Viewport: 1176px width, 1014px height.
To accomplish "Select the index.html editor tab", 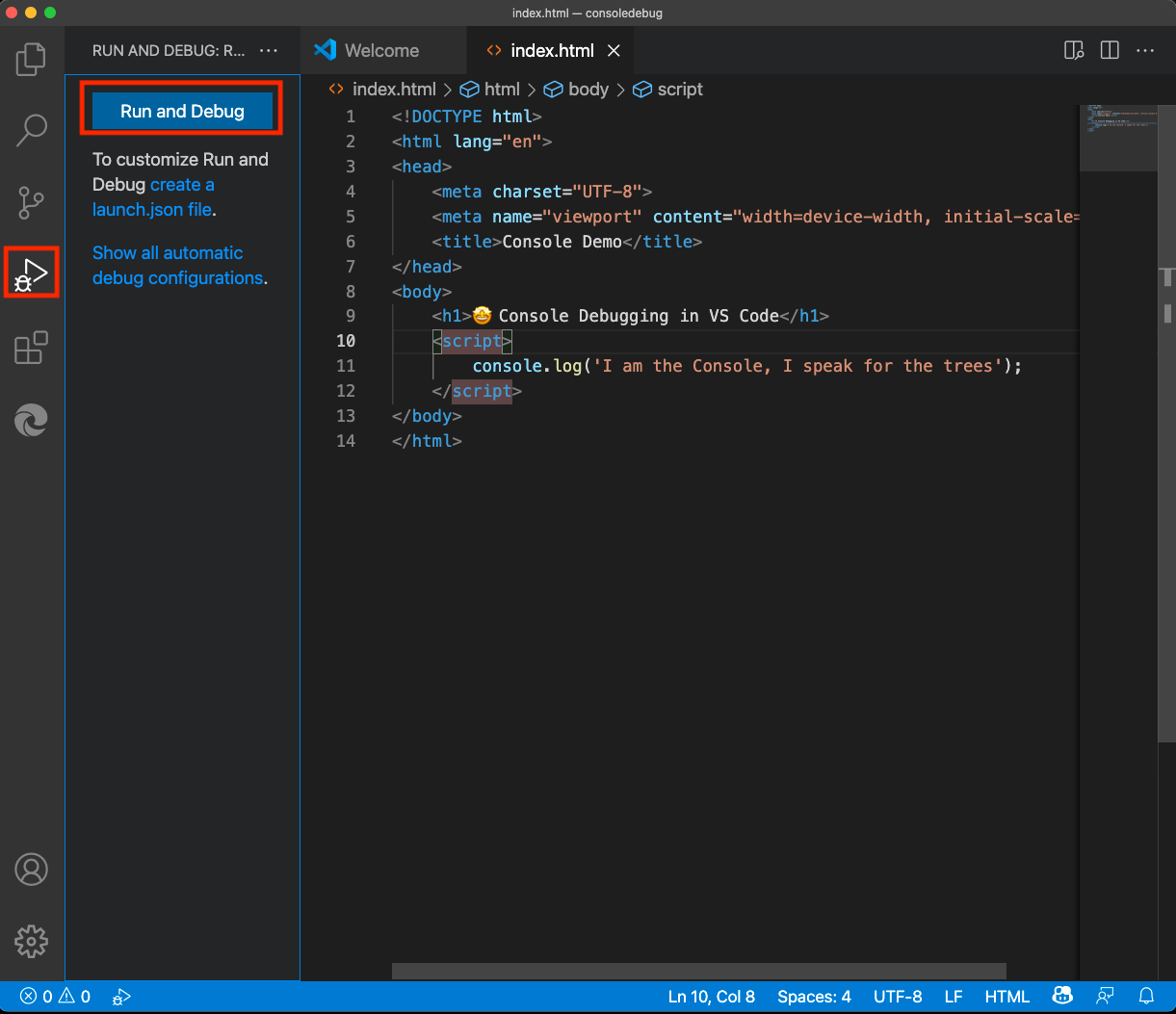I will [552, 50].
